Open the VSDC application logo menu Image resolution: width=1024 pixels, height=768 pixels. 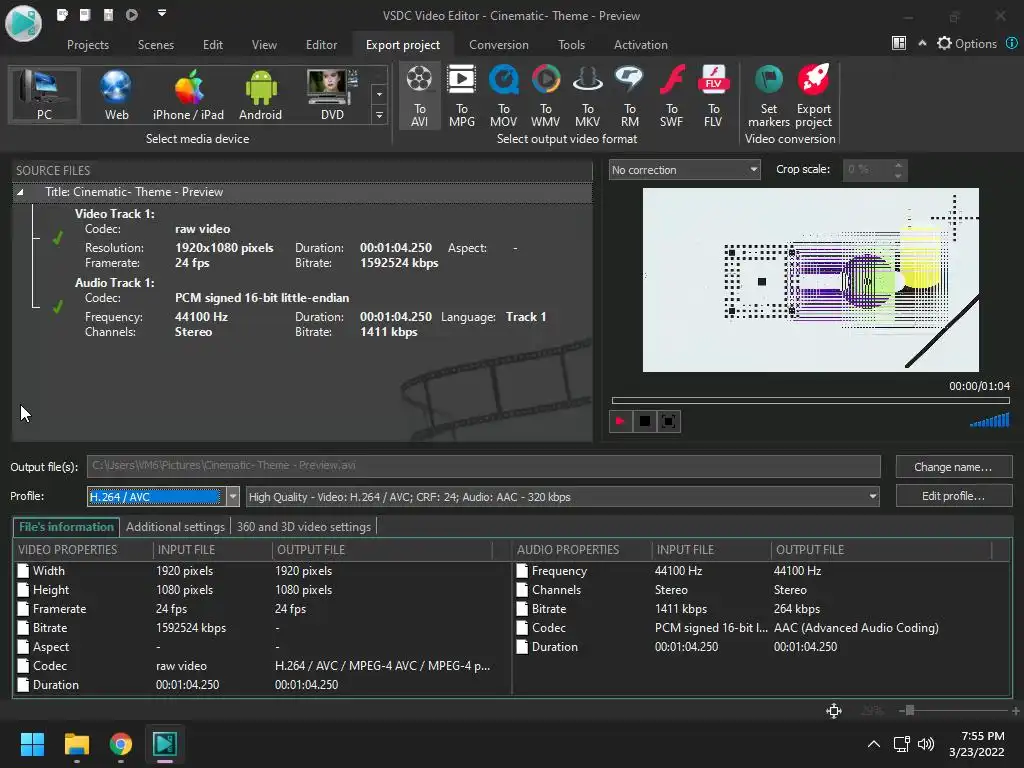pyautogui.click(x=24, y=24)
